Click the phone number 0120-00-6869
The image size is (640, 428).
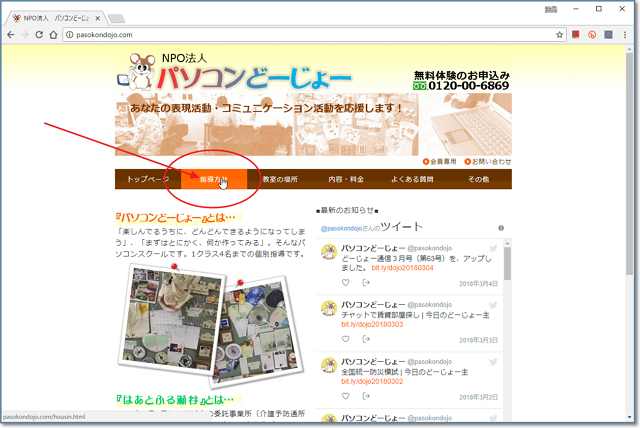click(x=468, y=86)
